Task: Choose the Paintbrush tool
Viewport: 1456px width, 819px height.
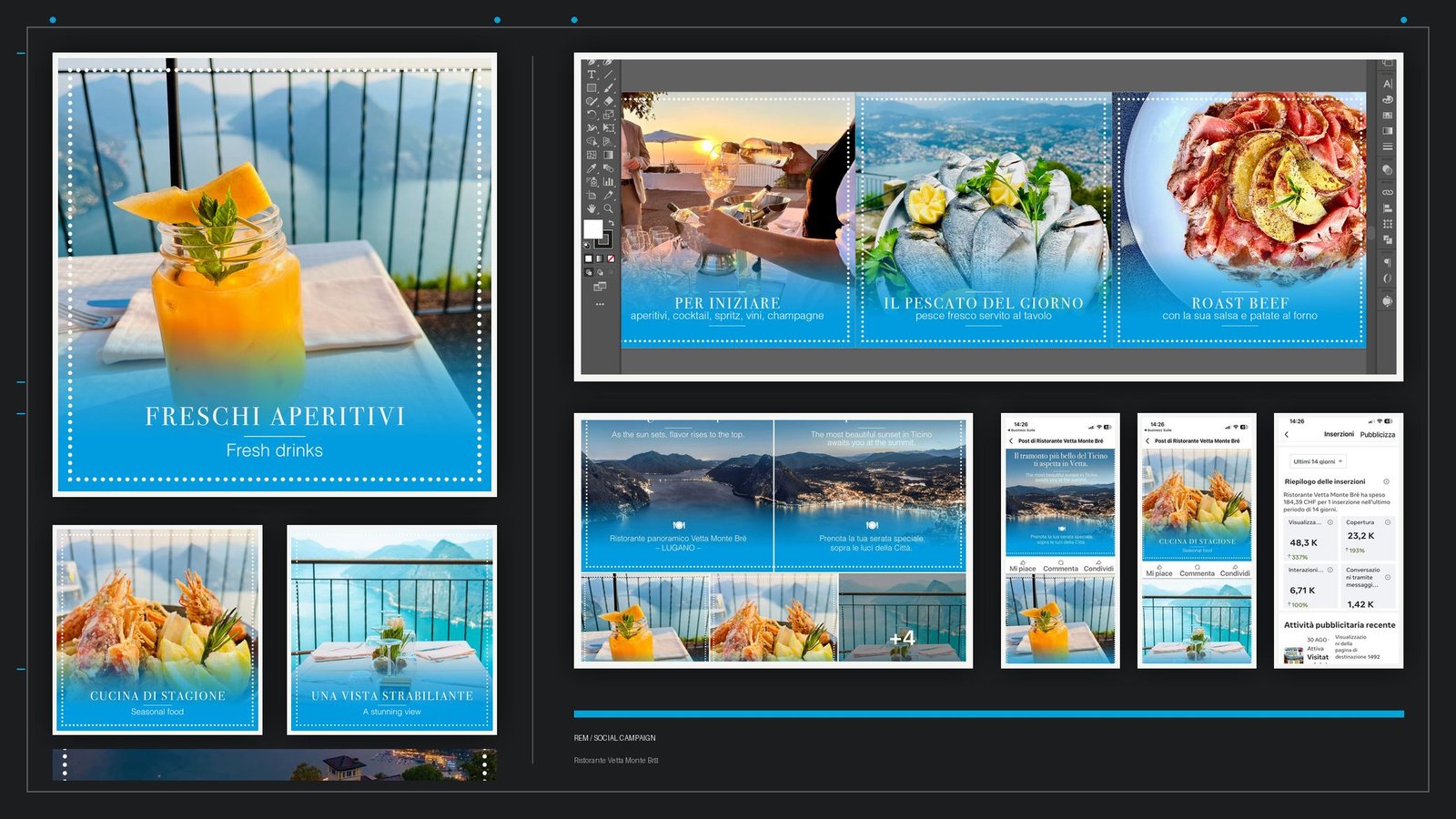Action: point(609,88)
